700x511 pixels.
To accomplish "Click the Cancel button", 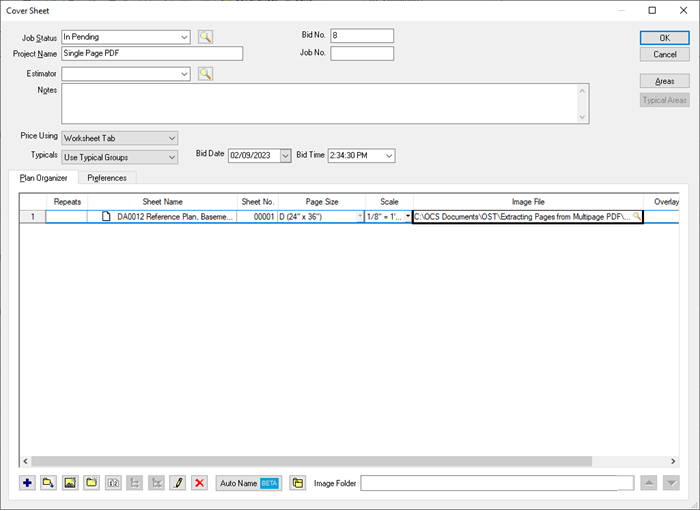I will (x=665, y=54).
